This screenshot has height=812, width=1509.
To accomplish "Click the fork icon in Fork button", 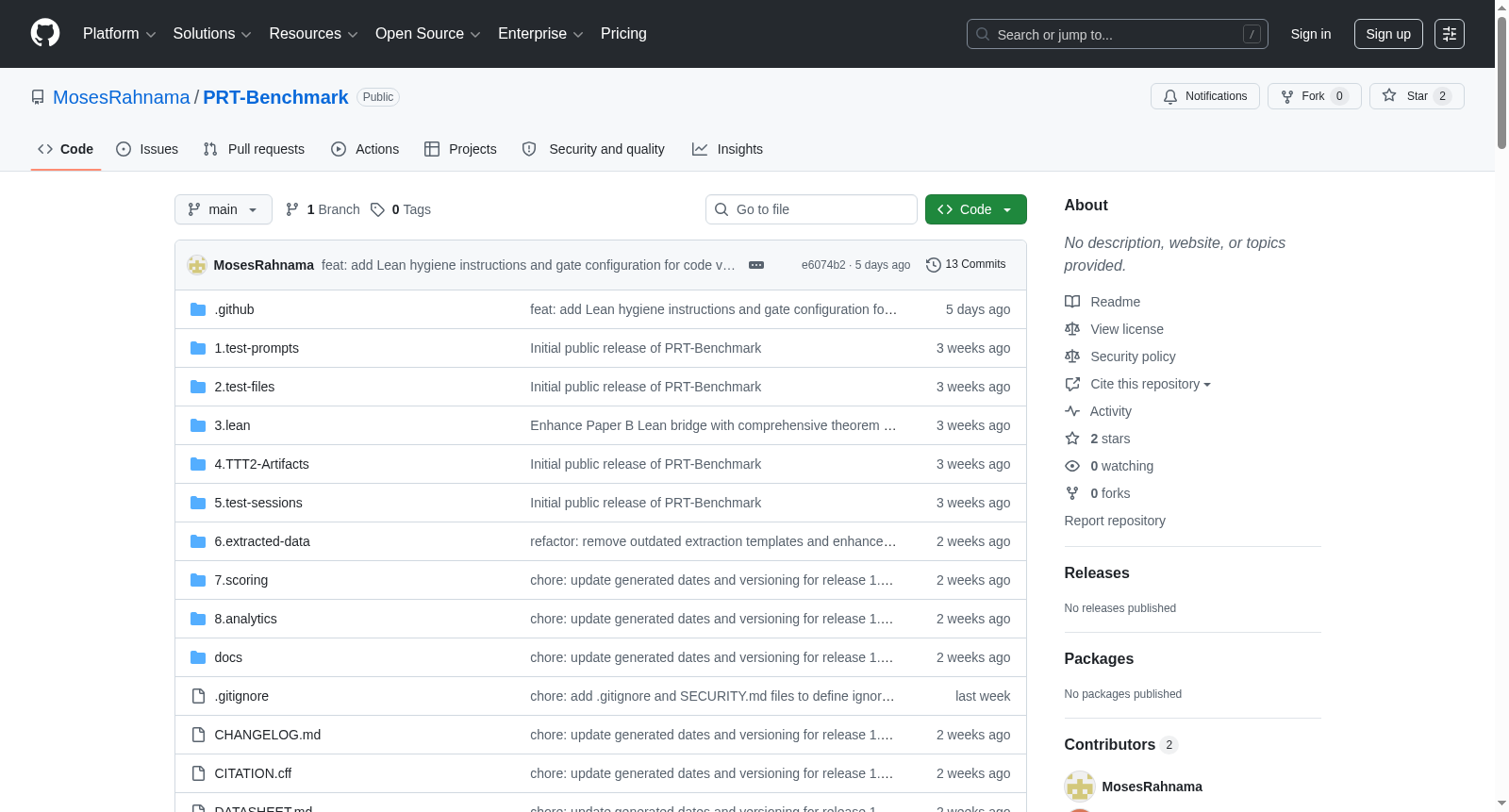I will point(1287,96).
